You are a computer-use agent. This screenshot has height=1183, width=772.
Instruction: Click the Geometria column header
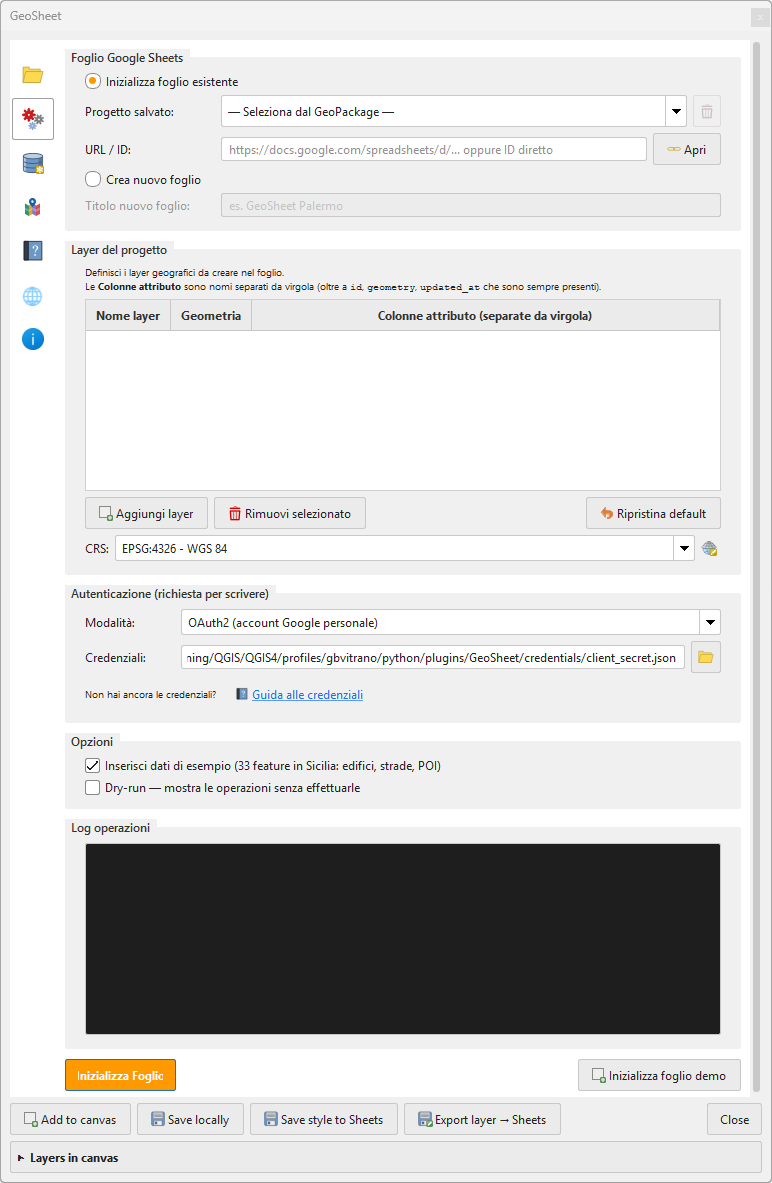(211, 315)
